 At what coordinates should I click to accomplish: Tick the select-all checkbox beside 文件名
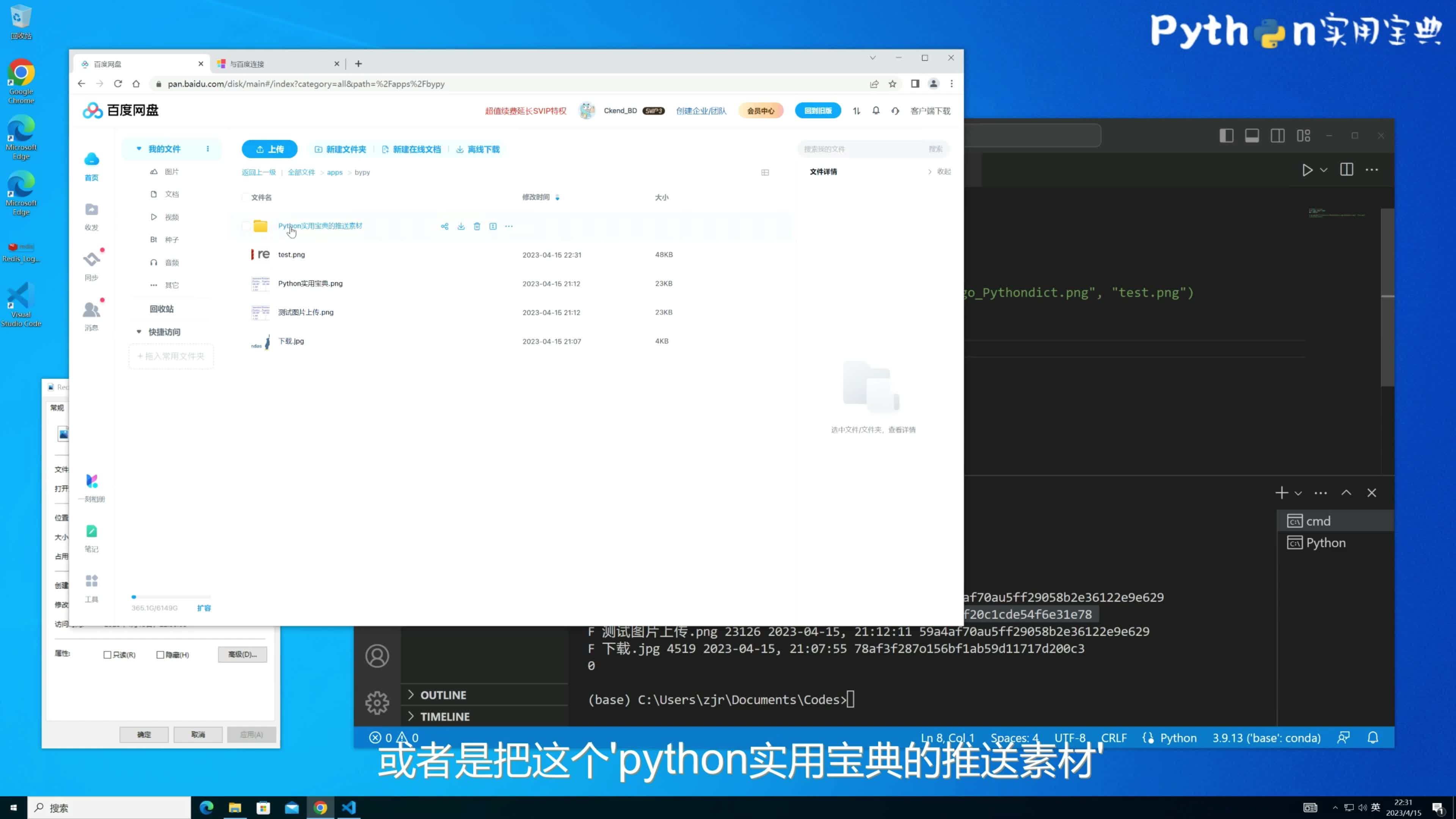[245, 197]
